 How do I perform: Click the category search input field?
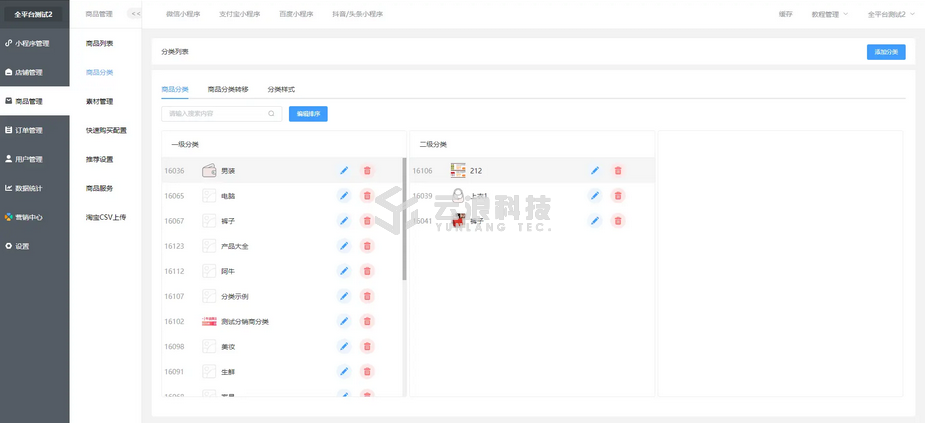point(215,114)
